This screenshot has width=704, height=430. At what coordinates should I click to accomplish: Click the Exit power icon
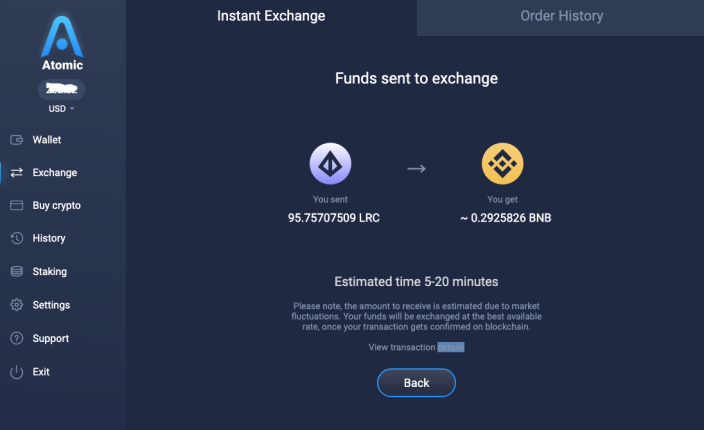point(17,372)
